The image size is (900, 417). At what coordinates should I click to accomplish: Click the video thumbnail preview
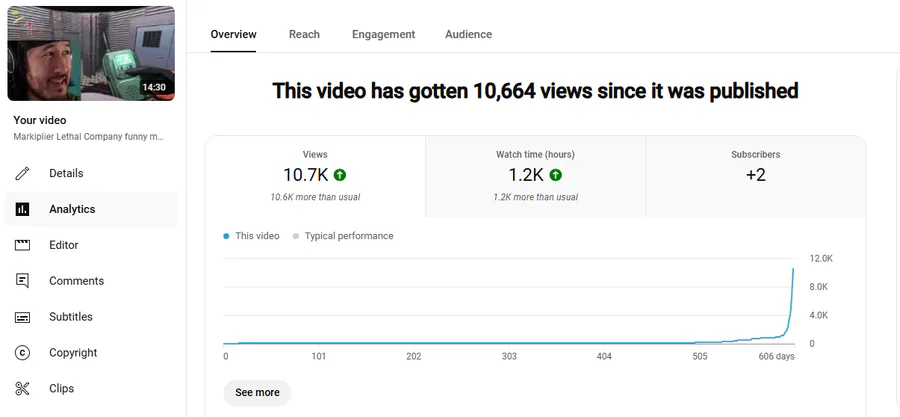click(91, 53)
